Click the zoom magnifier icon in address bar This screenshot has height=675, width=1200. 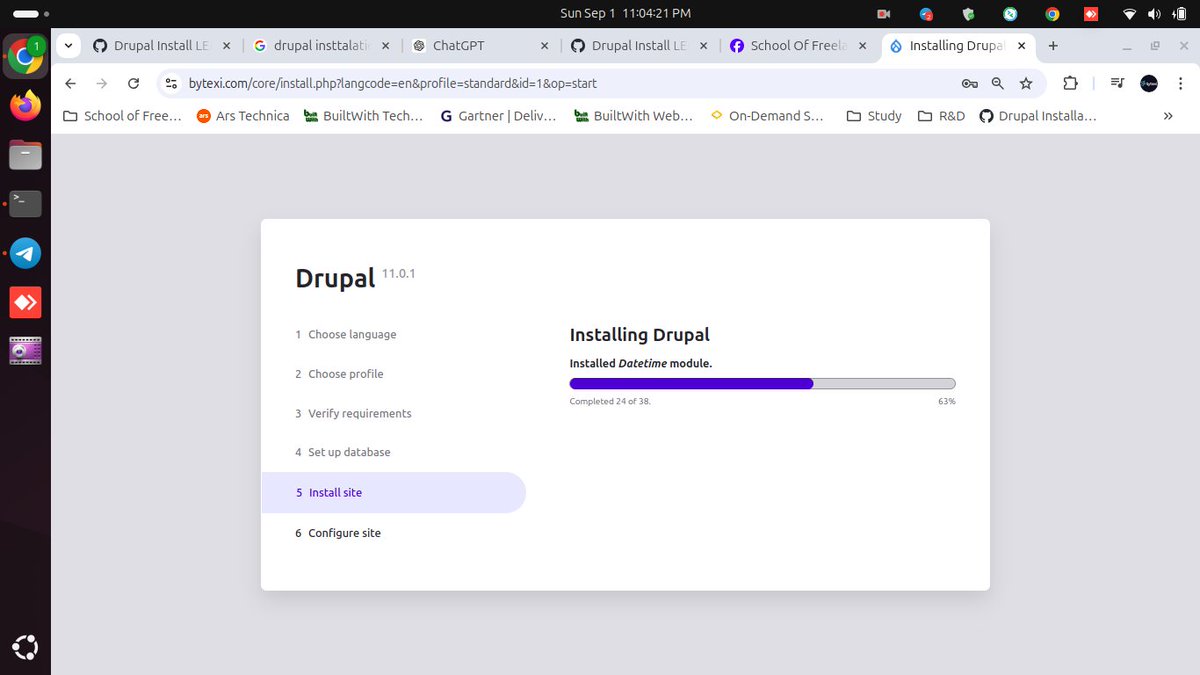pos(998,84)
